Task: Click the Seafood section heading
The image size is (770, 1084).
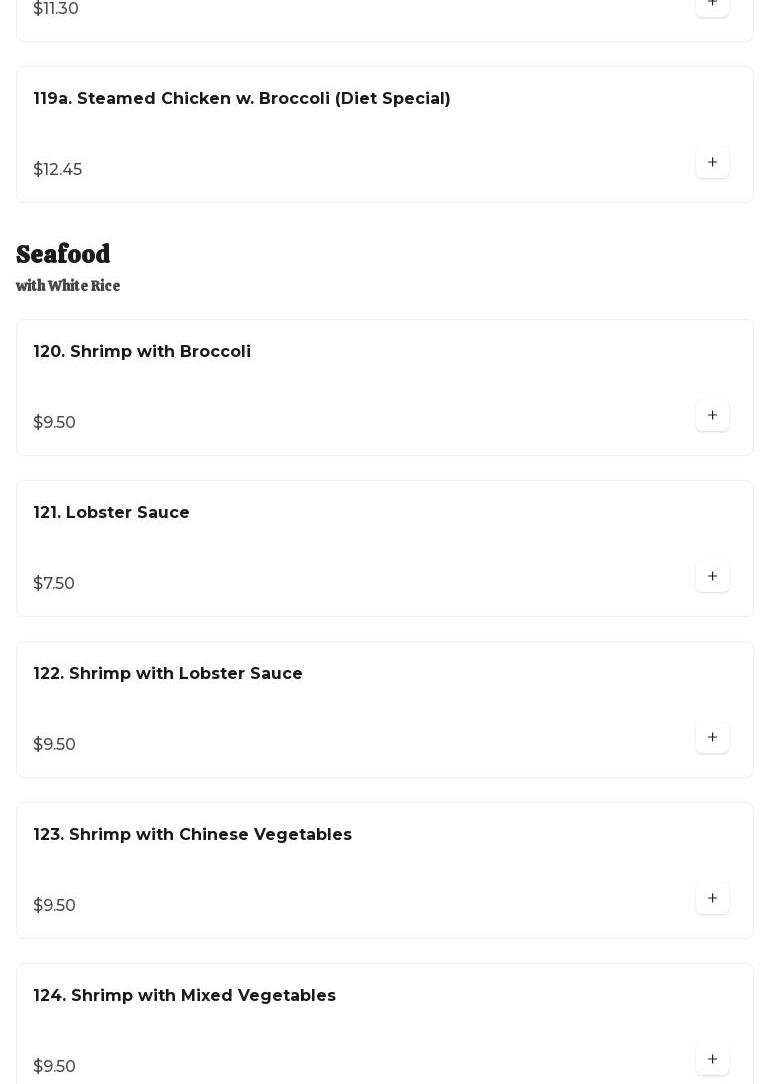Action: click(63, 254)
